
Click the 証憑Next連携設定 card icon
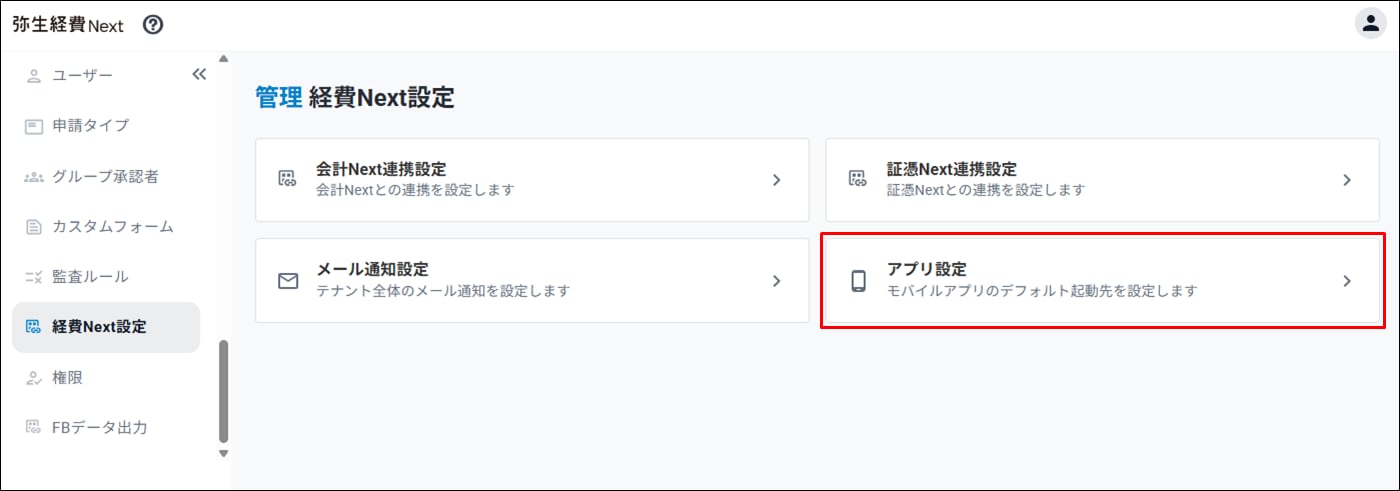pyautogui.click(x=858, y=180)
